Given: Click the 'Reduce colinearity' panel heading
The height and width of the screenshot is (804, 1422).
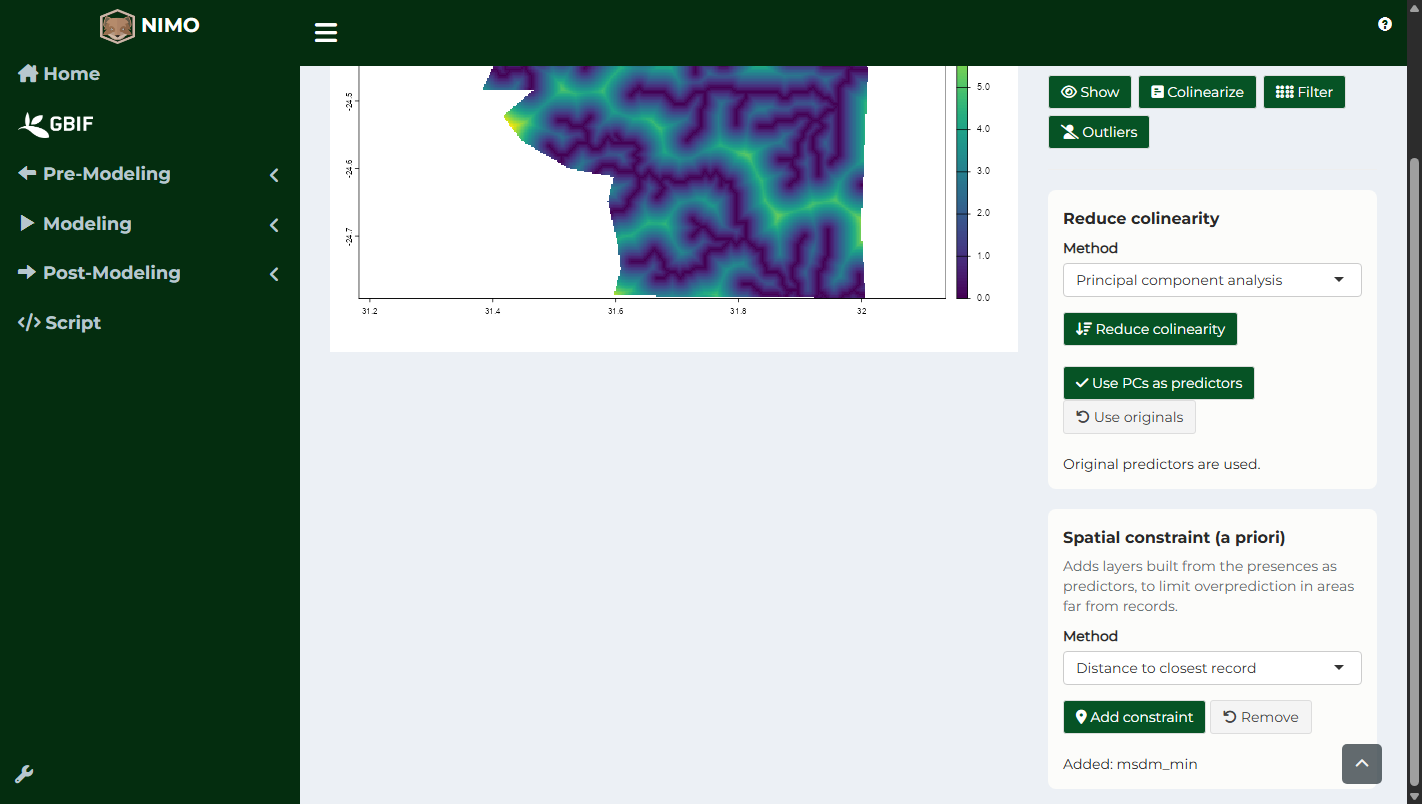Looking at the screenshot, I should pos(1141,218).
